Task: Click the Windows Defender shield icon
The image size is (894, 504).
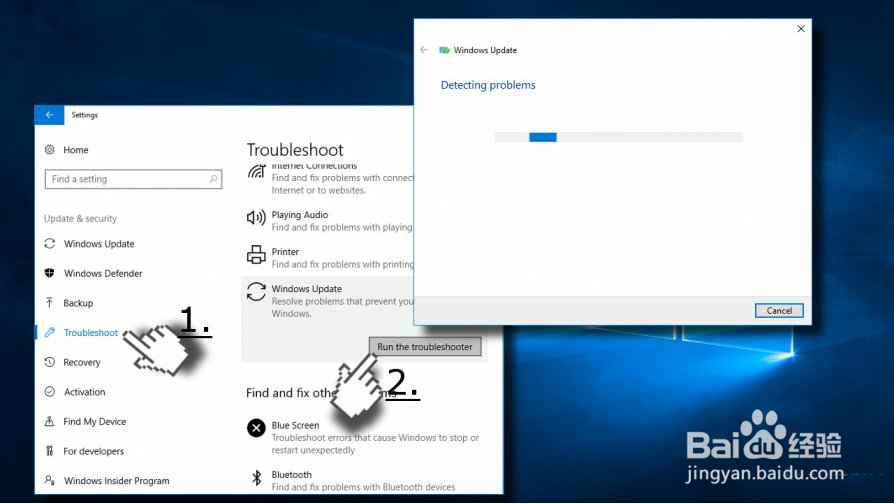Action: click(50, 273)
